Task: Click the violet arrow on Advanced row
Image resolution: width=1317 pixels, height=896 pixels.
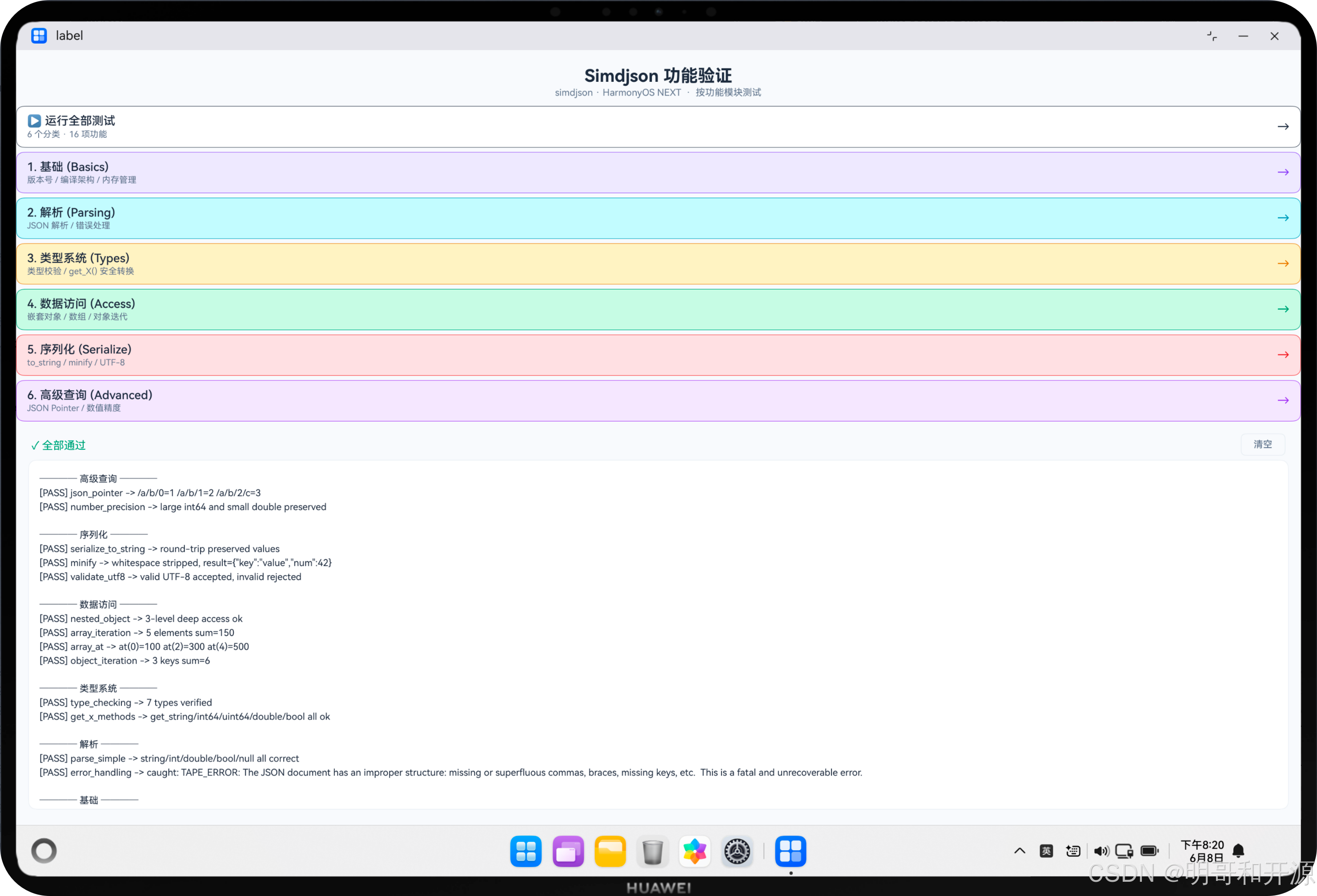Action: pyautogui.click(x=1283, y=400)
